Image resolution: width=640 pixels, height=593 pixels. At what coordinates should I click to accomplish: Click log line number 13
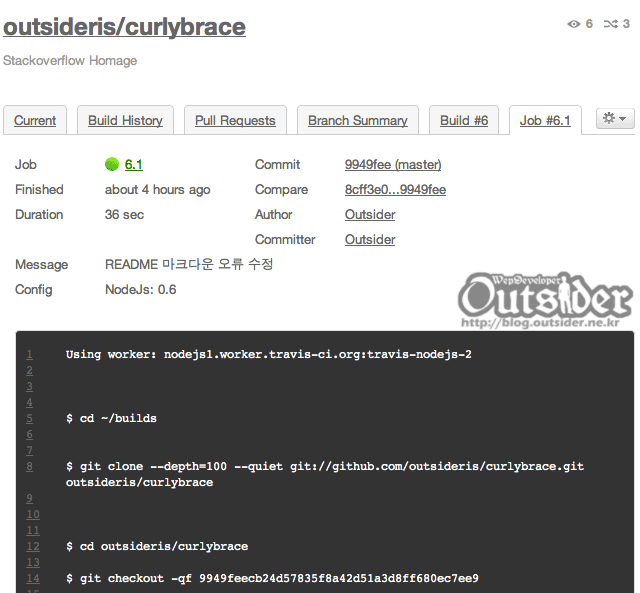33,562
